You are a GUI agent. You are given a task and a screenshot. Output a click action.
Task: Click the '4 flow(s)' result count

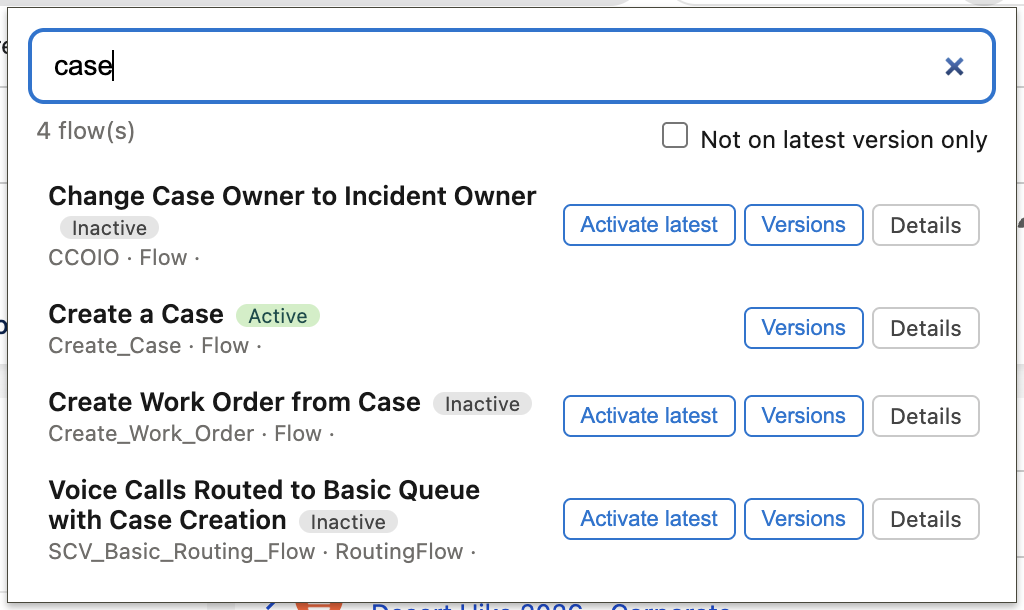point(86,131)
